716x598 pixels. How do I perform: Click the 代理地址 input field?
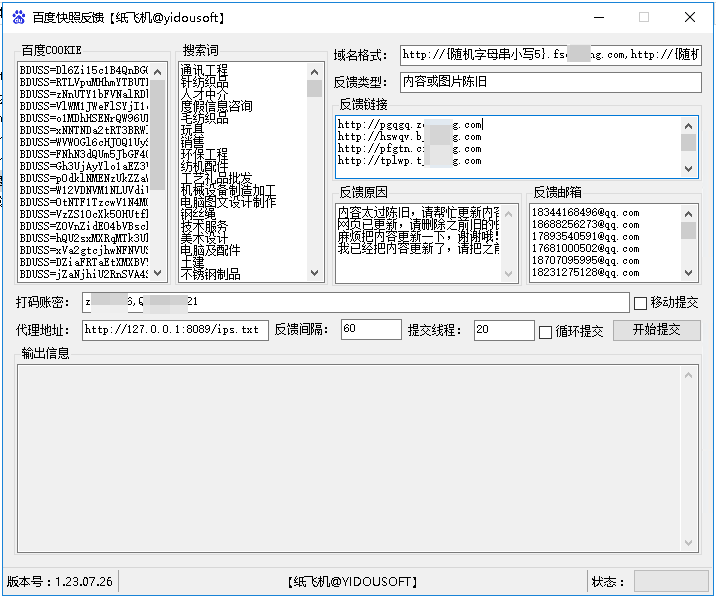[x=175, y=330]
